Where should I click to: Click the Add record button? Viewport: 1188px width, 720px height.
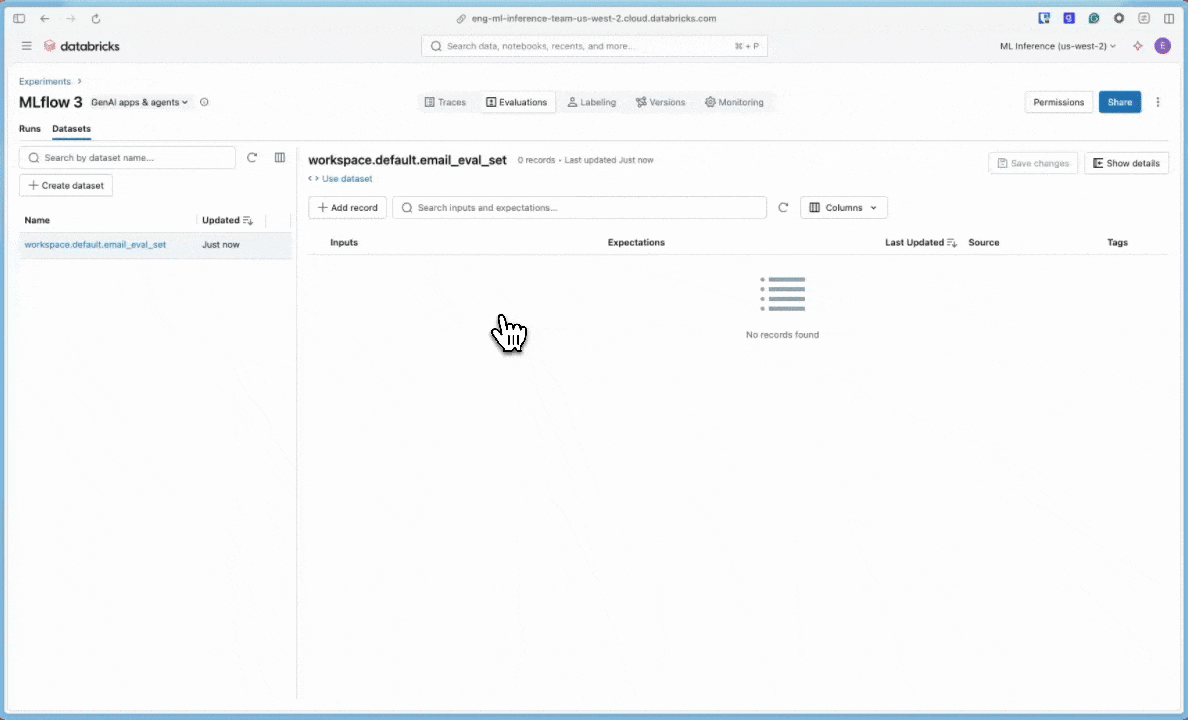[347, 208]
